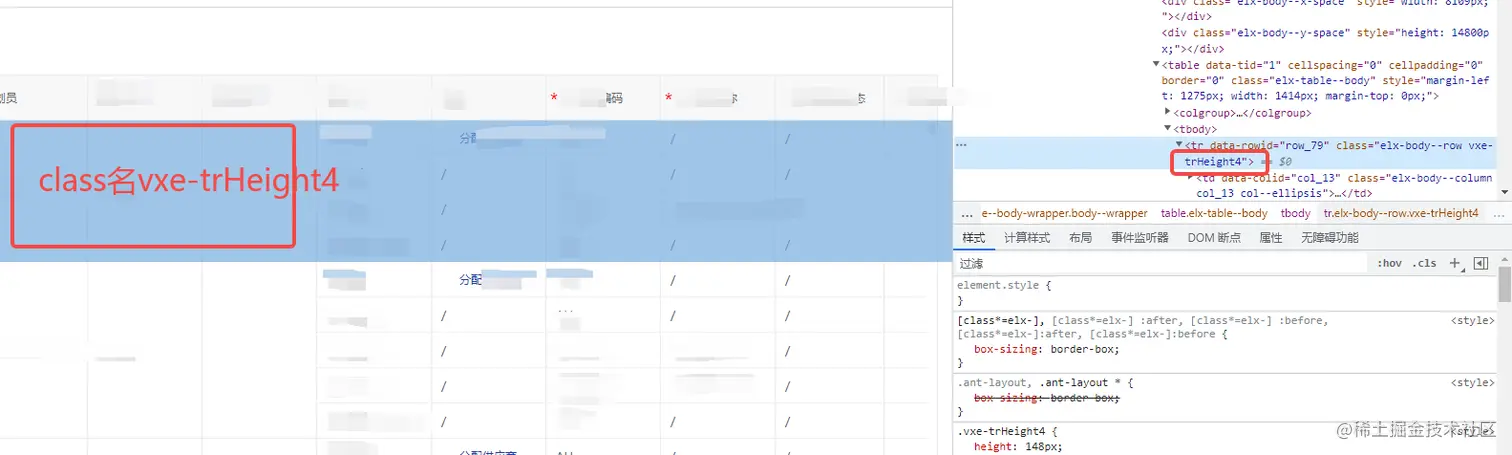Switch to the 样式 tab
This screenshot has width=1512, height=455.
pos(974,238)
